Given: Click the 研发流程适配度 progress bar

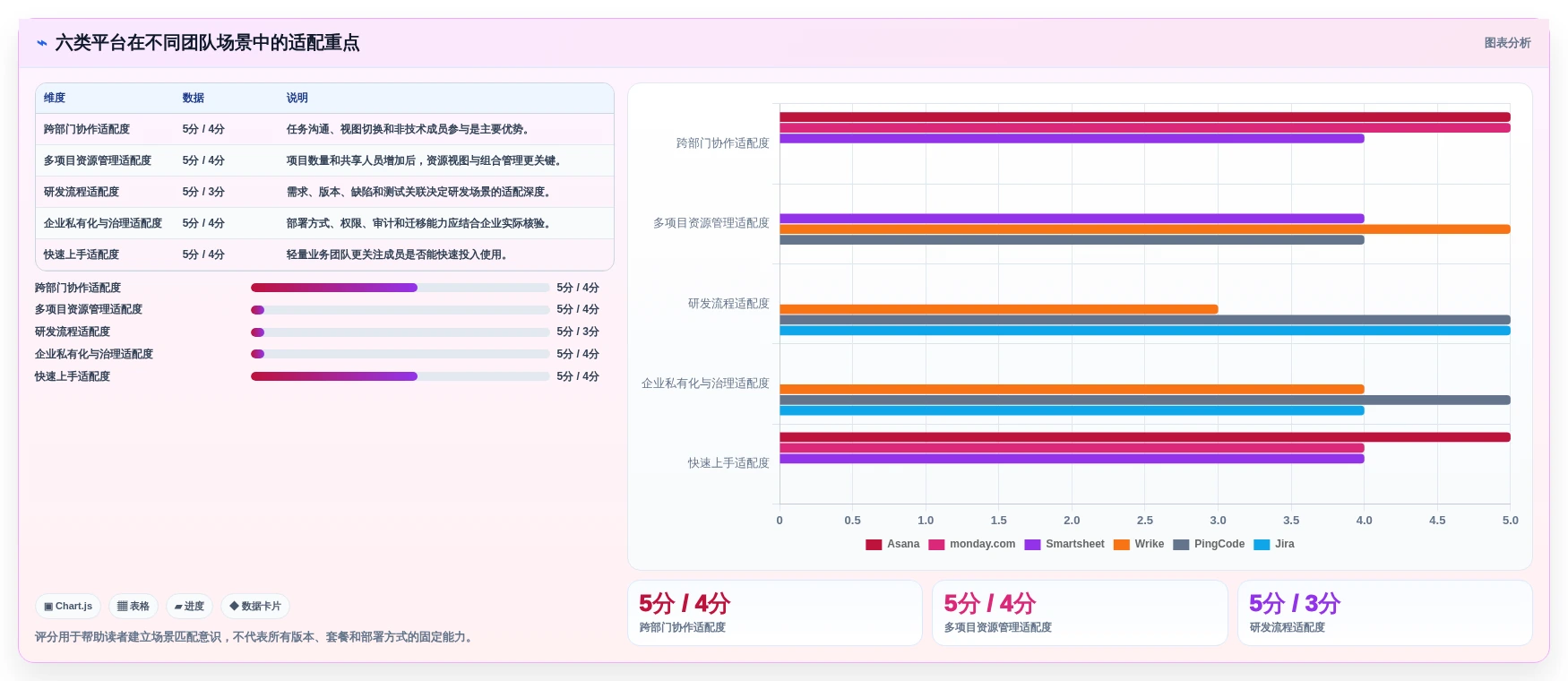Looking at the screenshot, I should pos(401,332).
